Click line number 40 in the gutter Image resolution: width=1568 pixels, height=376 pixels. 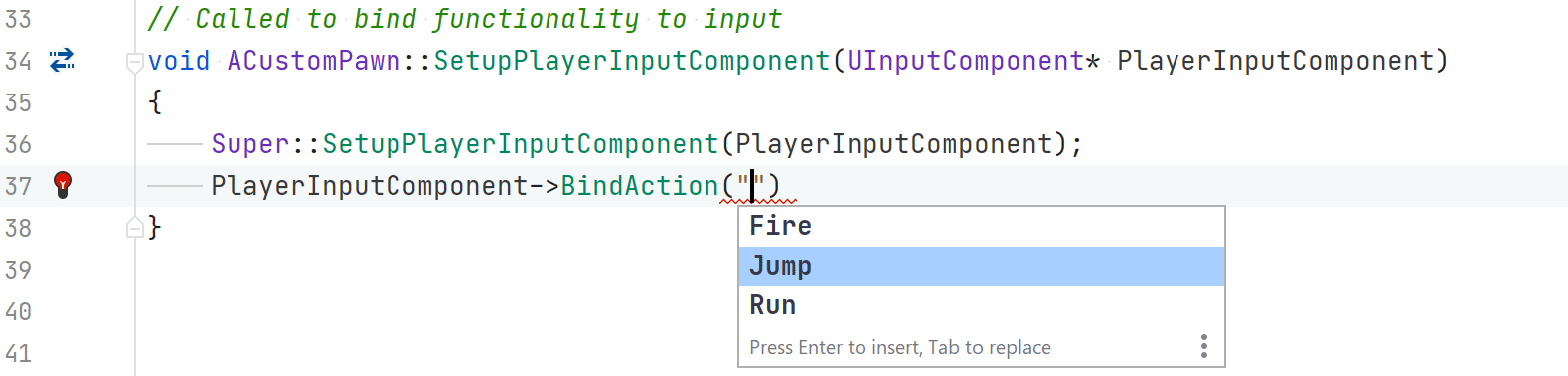pos(18,311)
